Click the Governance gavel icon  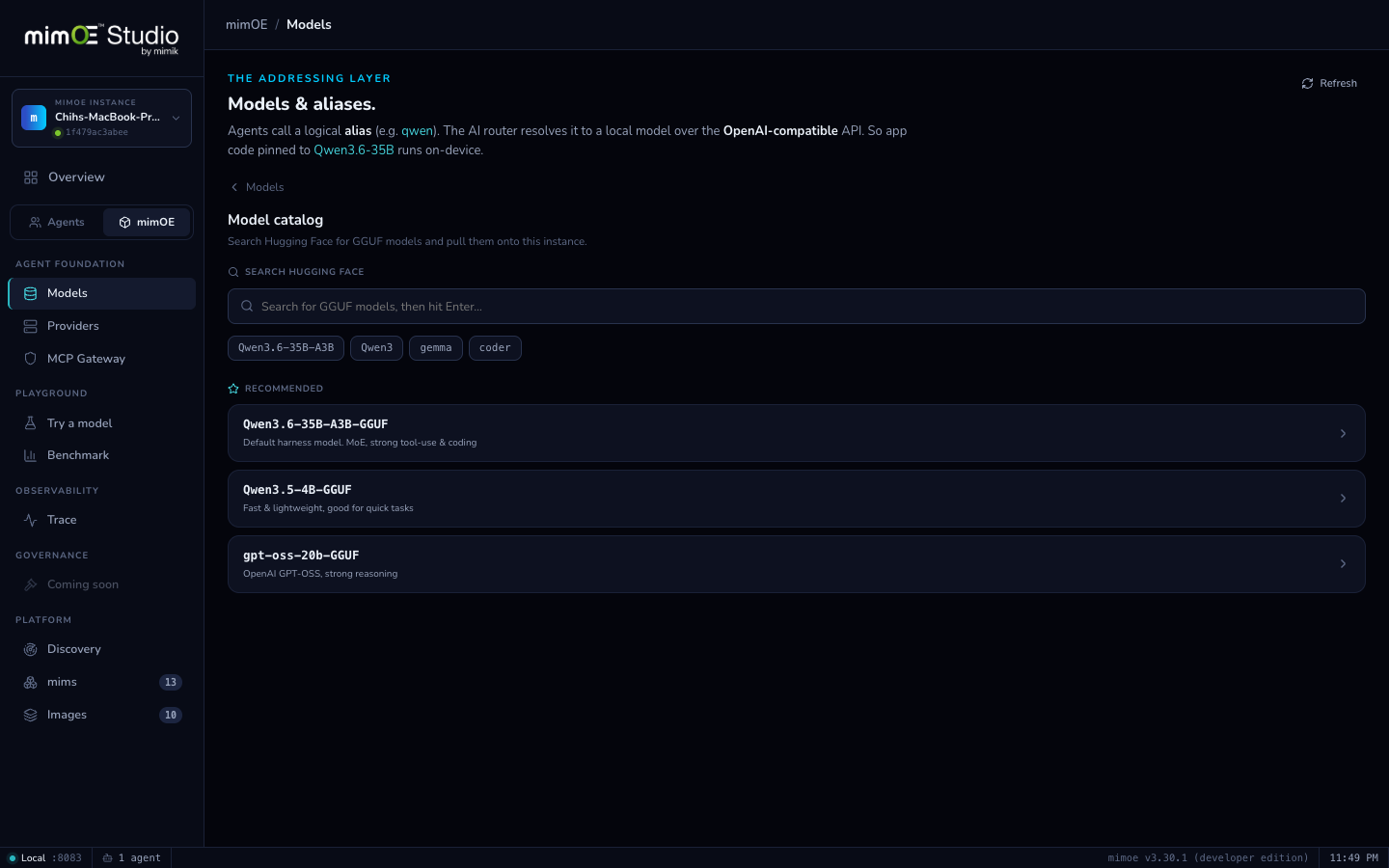tap(30, 584)
